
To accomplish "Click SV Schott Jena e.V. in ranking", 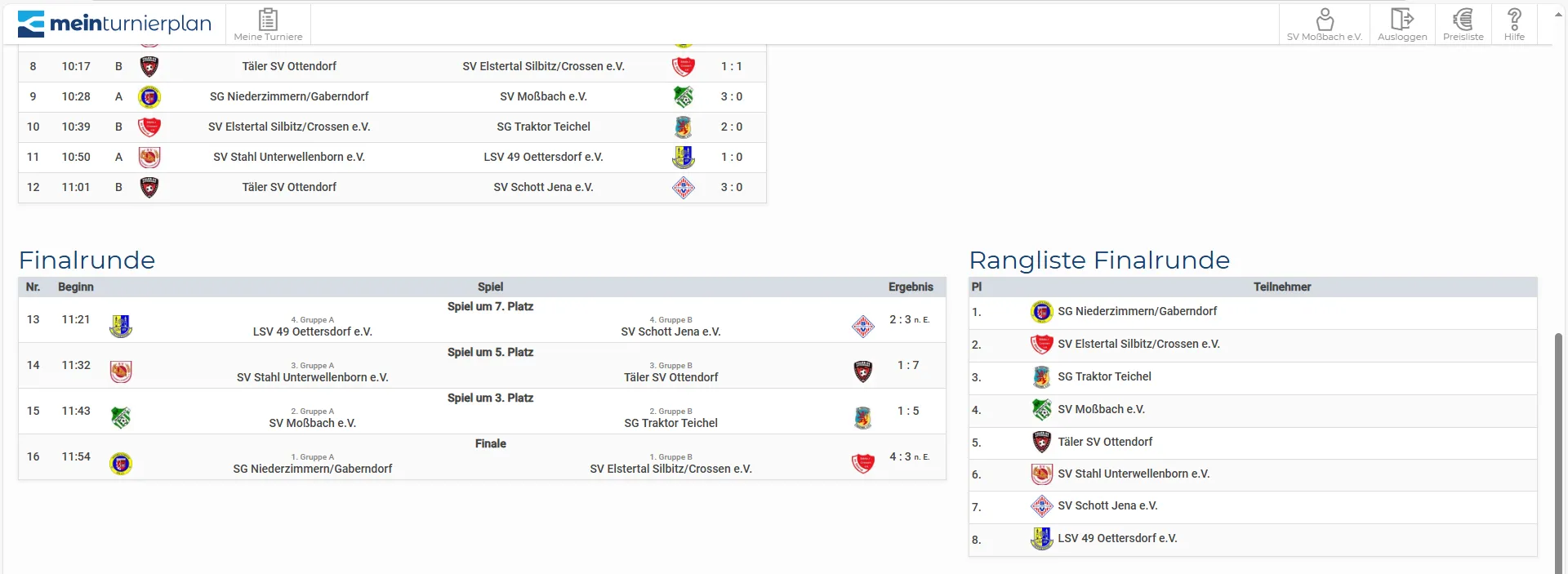I will (1107, 506).
